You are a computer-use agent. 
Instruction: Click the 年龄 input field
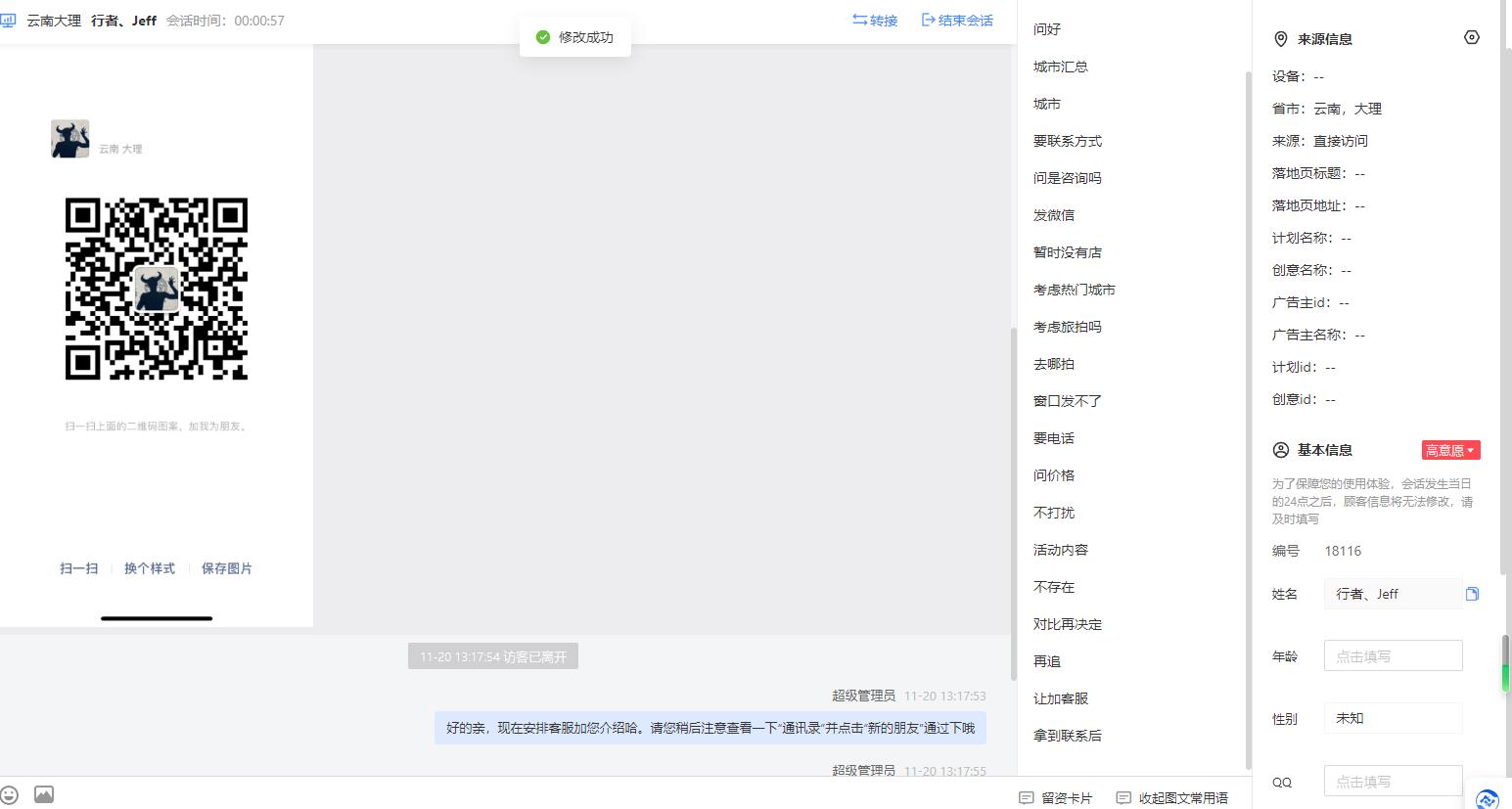[1393, 656]
